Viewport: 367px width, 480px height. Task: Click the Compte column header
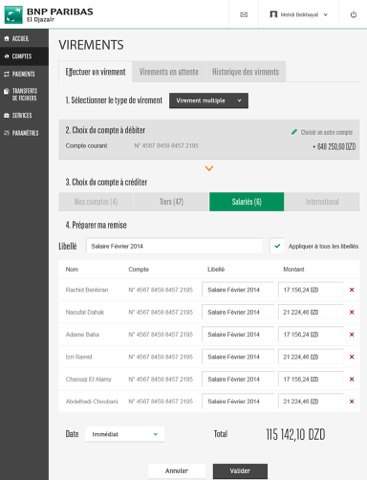(x=139, y=269)
